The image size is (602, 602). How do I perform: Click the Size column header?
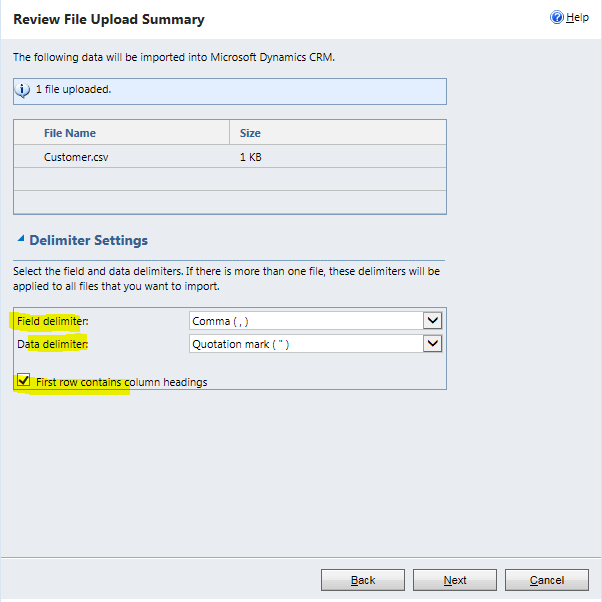pos(250,133)
